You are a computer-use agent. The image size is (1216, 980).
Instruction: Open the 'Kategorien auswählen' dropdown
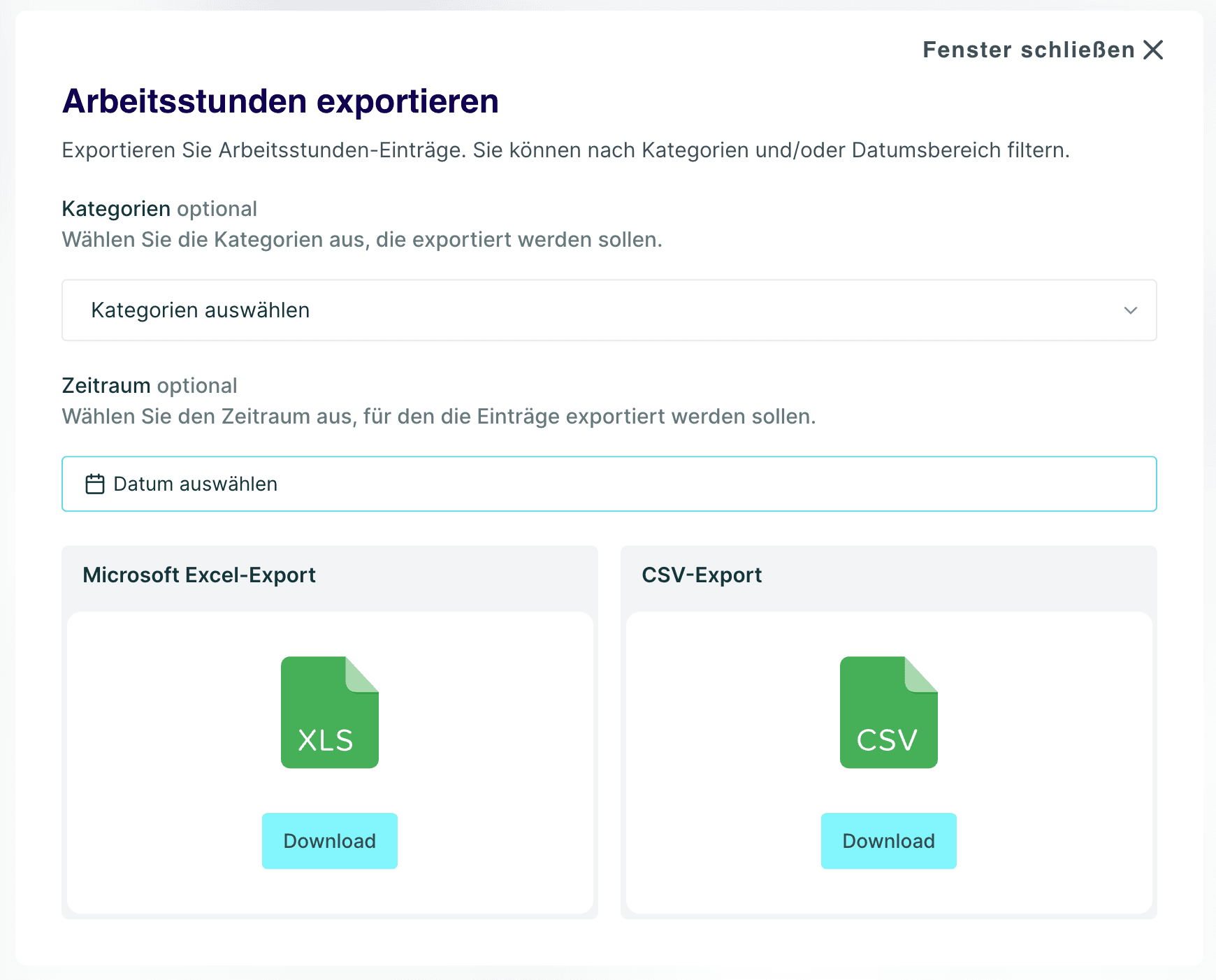point(608,310)
